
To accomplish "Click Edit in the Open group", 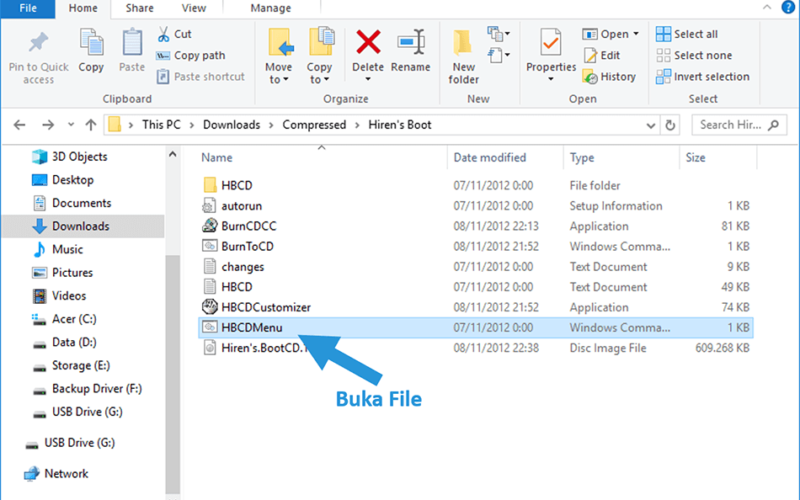I will (603, 56).
